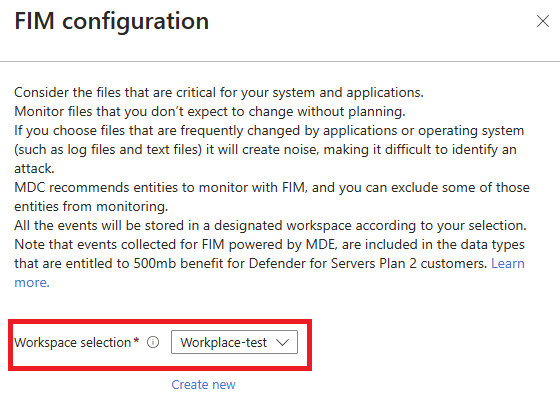
Task: Follow the "Learn" link after Plan 2 customers
Action: (508, 263)
